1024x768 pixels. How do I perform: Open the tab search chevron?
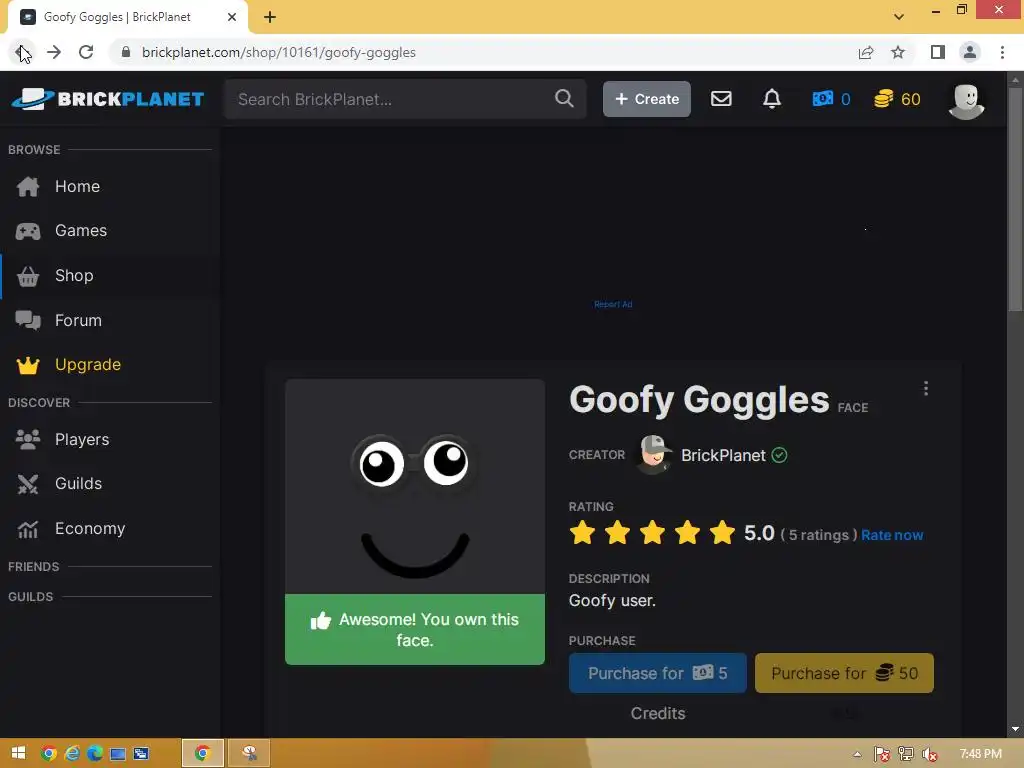[x=899, y=17]
